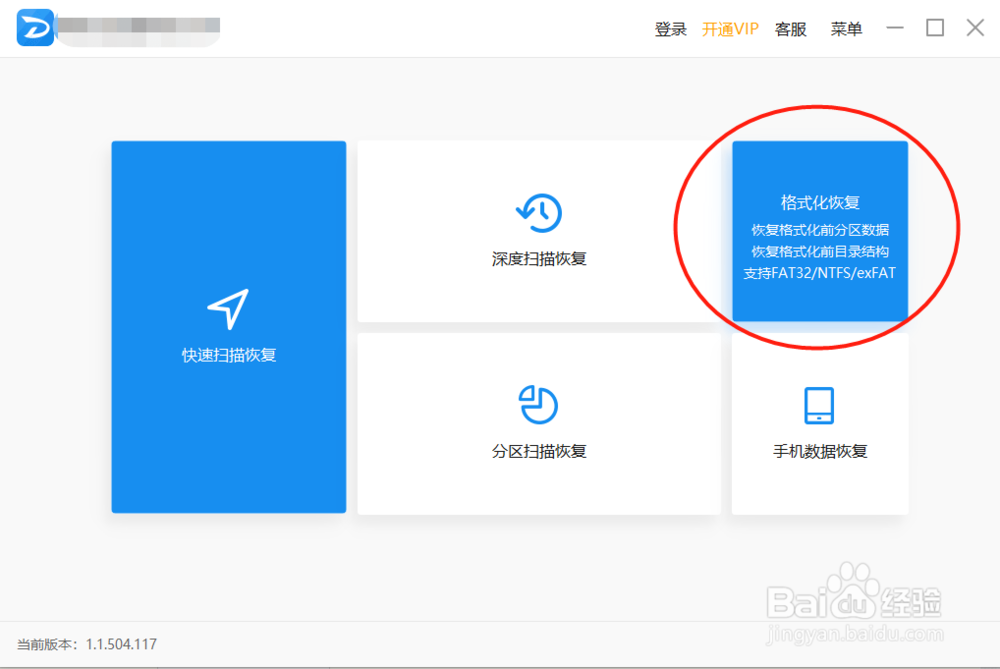The width and height of the screenshot is (1000, 669).
Task: Maximize the application window
Action: coord(935,28)
